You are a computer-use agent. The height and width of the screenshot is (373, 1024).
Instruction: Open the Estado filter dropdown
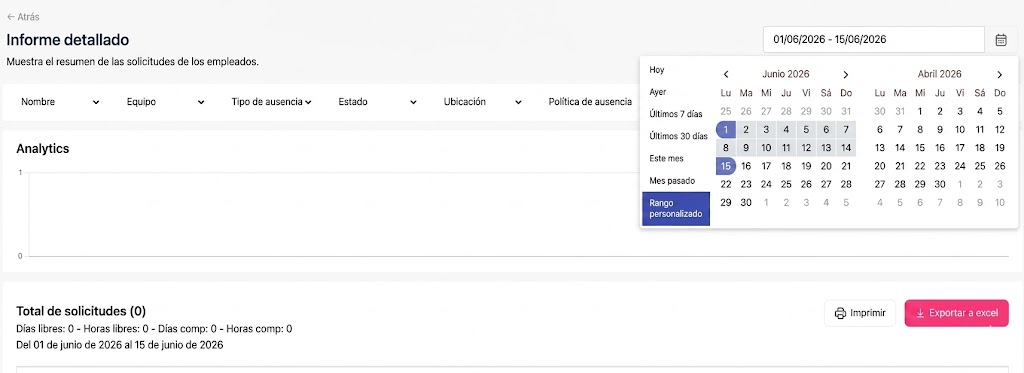point(377,102)
